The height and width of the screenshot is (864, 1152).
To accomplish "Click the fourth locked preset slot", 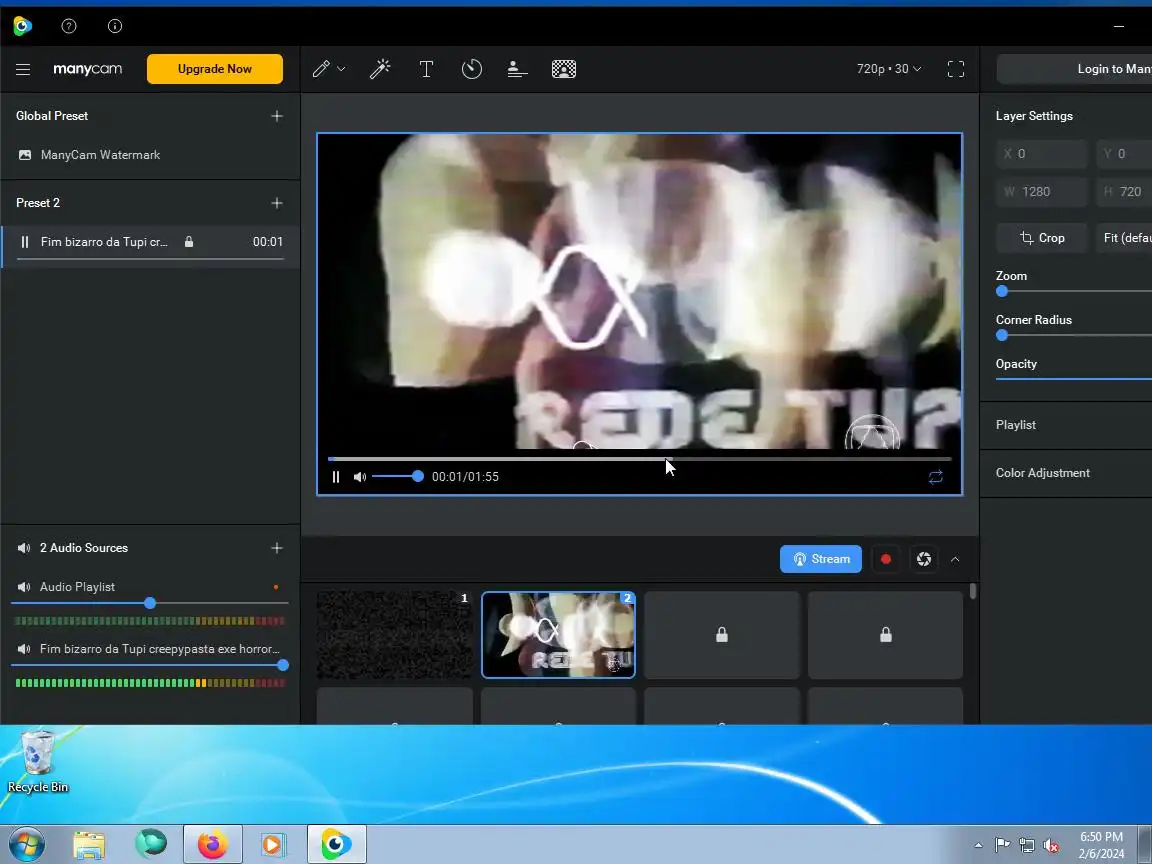I will click(x=885, y=635).
